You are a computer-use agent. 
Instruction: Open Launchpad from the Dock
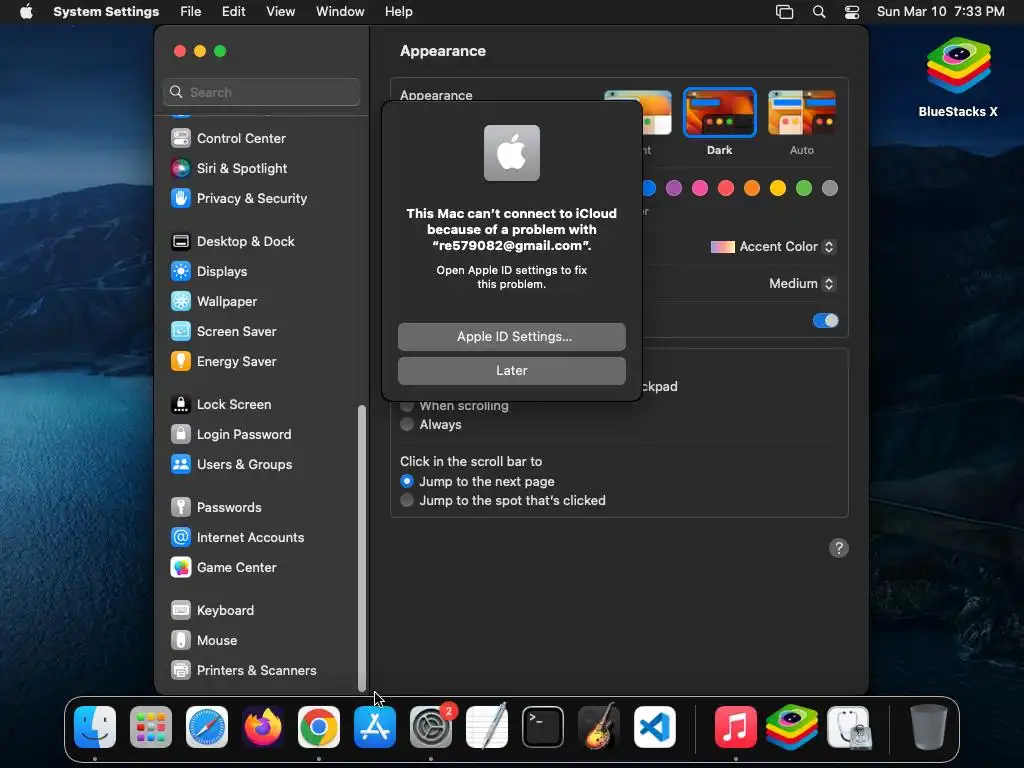coord(151,727)
